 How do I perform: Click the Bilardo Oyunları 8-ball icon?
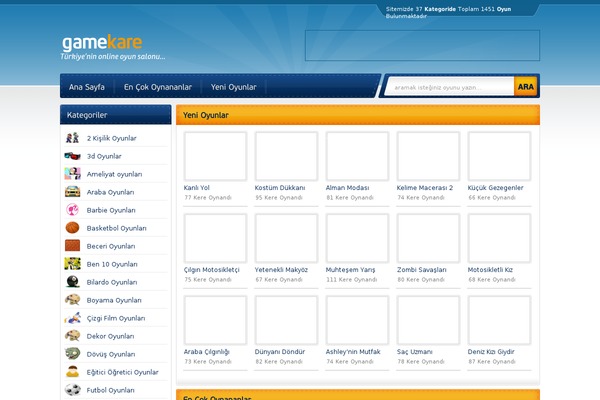coord(72,282)
